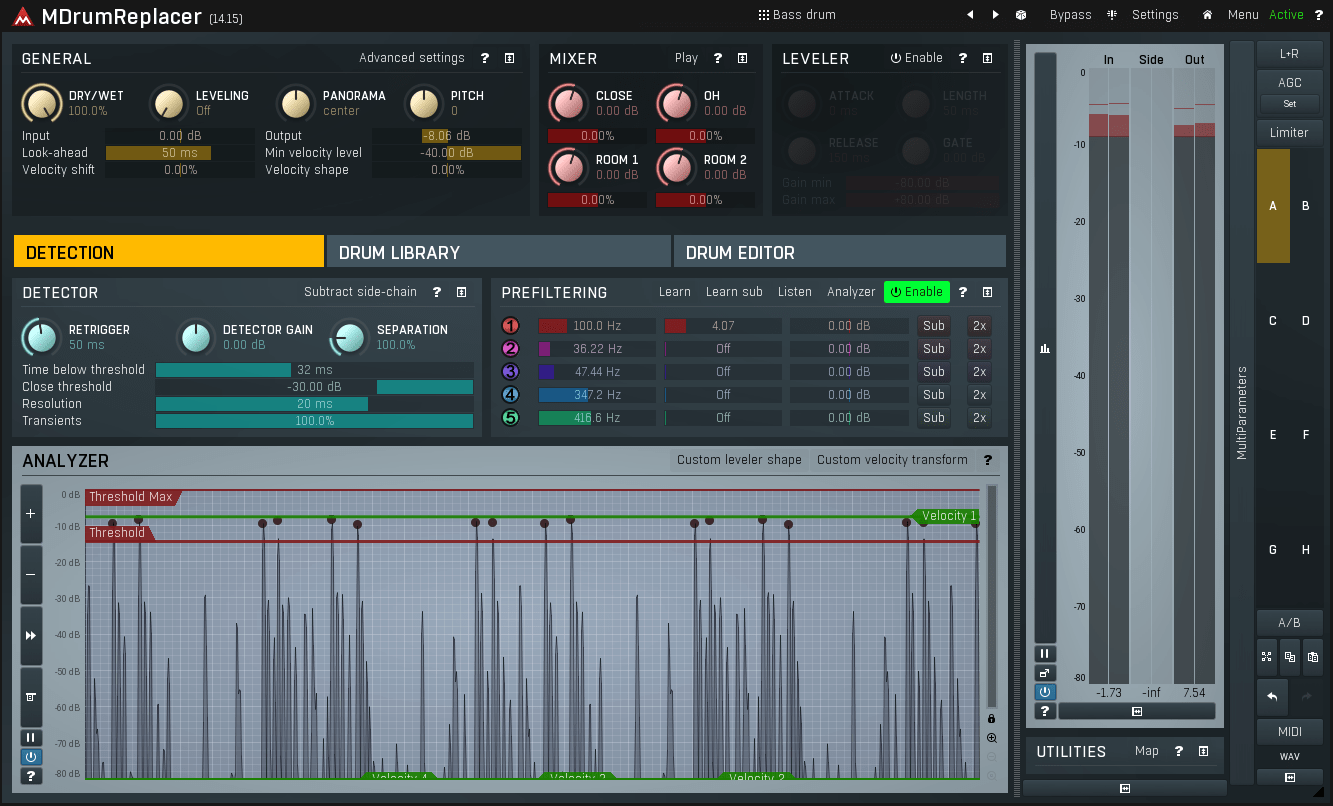Collapse the Prefiltering panel using its icon
Screen dimensions: 1333x806
point(987,292)
